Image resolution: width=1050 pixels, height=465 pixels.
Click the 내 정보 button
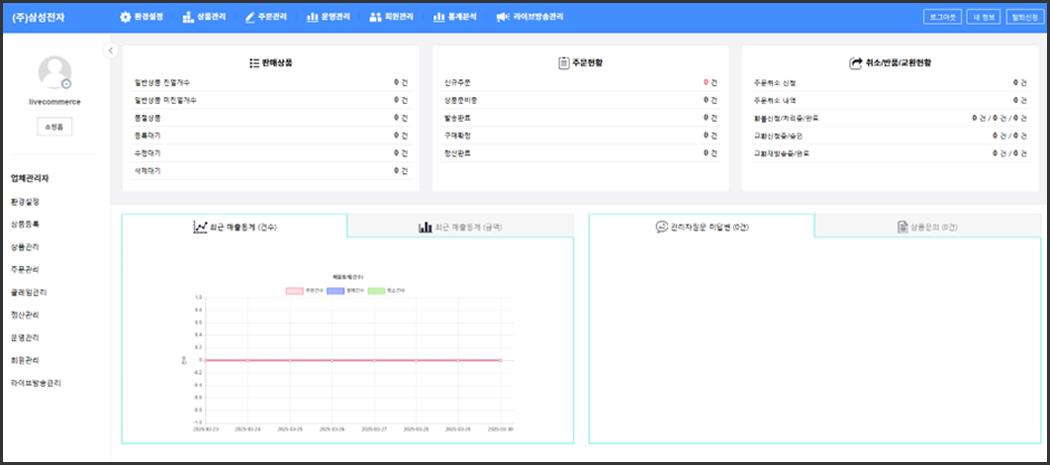pyautogui.click(x=985, y=17)
